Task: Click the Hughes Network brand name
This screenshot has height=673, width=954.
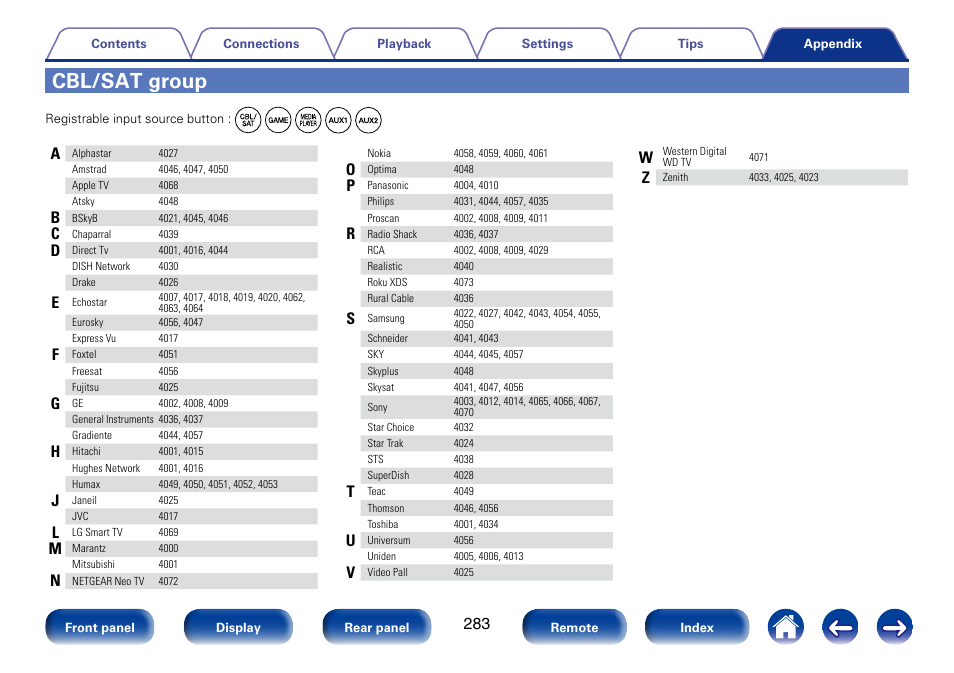Action: [106, 468]
